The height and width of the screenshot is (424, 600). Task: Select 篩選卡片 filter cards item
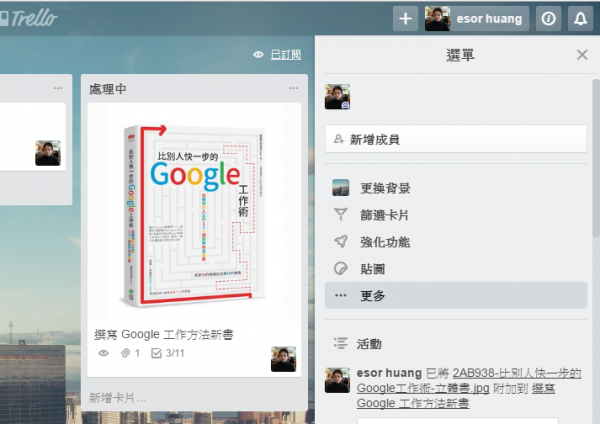456,215
